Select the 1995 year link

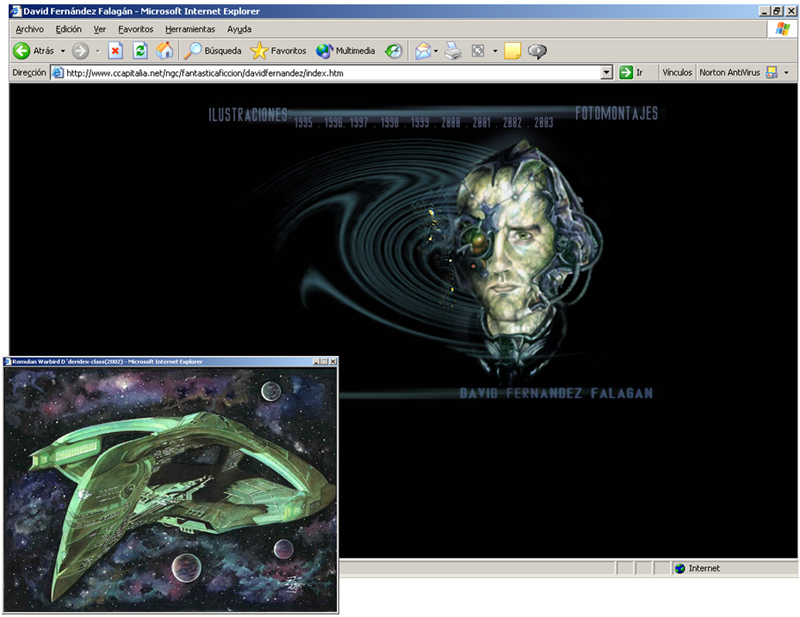click(x=303, y=122)
